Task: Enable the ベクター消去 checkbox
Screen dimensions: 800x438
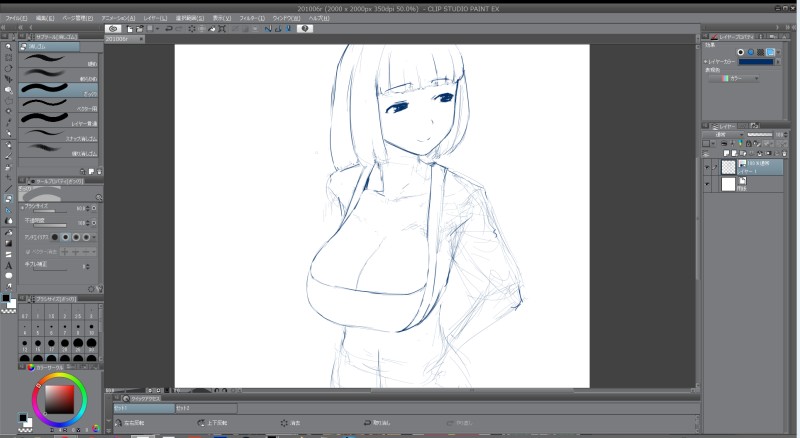Action: pos(28,252)
